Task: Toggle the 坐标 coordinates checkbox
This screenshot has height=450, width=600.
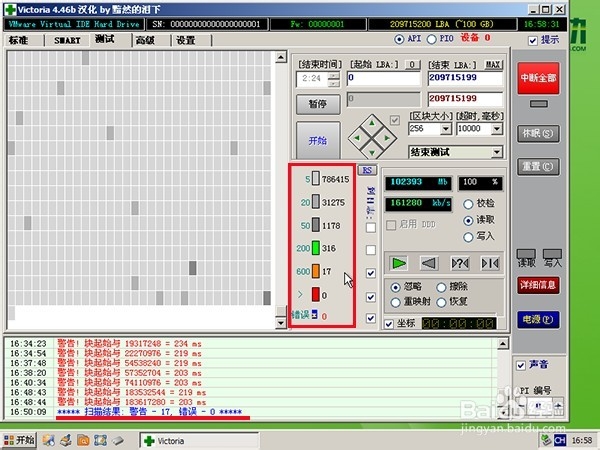Action: pos(389,324)
